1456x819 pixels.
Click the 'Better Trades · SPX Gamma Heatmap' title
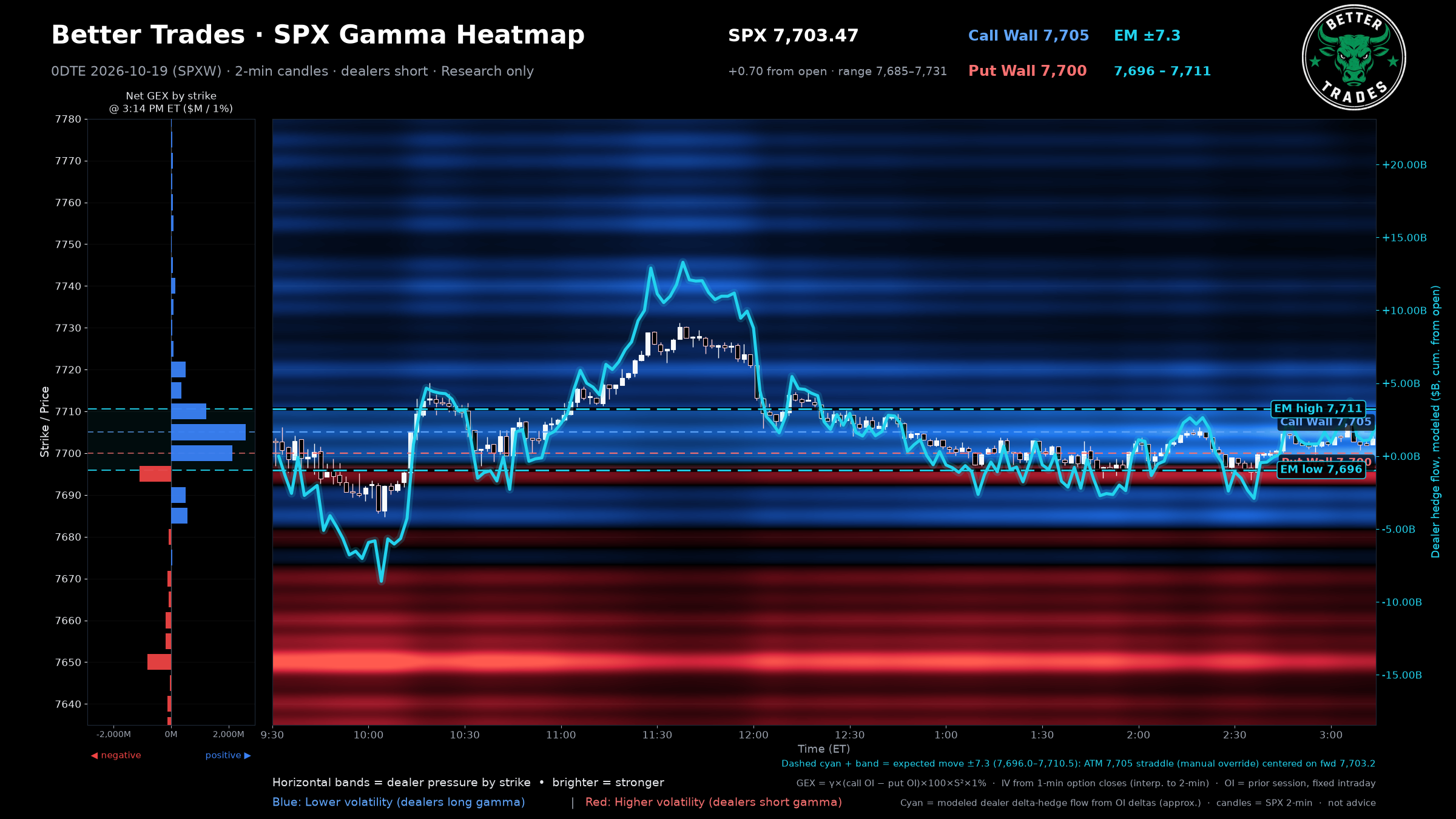(x=318, y=35)
